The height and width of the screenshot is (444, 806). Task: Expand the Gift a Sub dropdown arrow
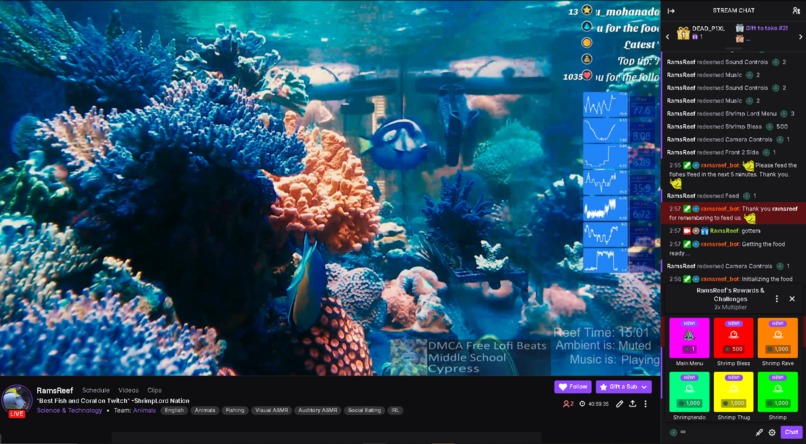click(x=644, y=387)
